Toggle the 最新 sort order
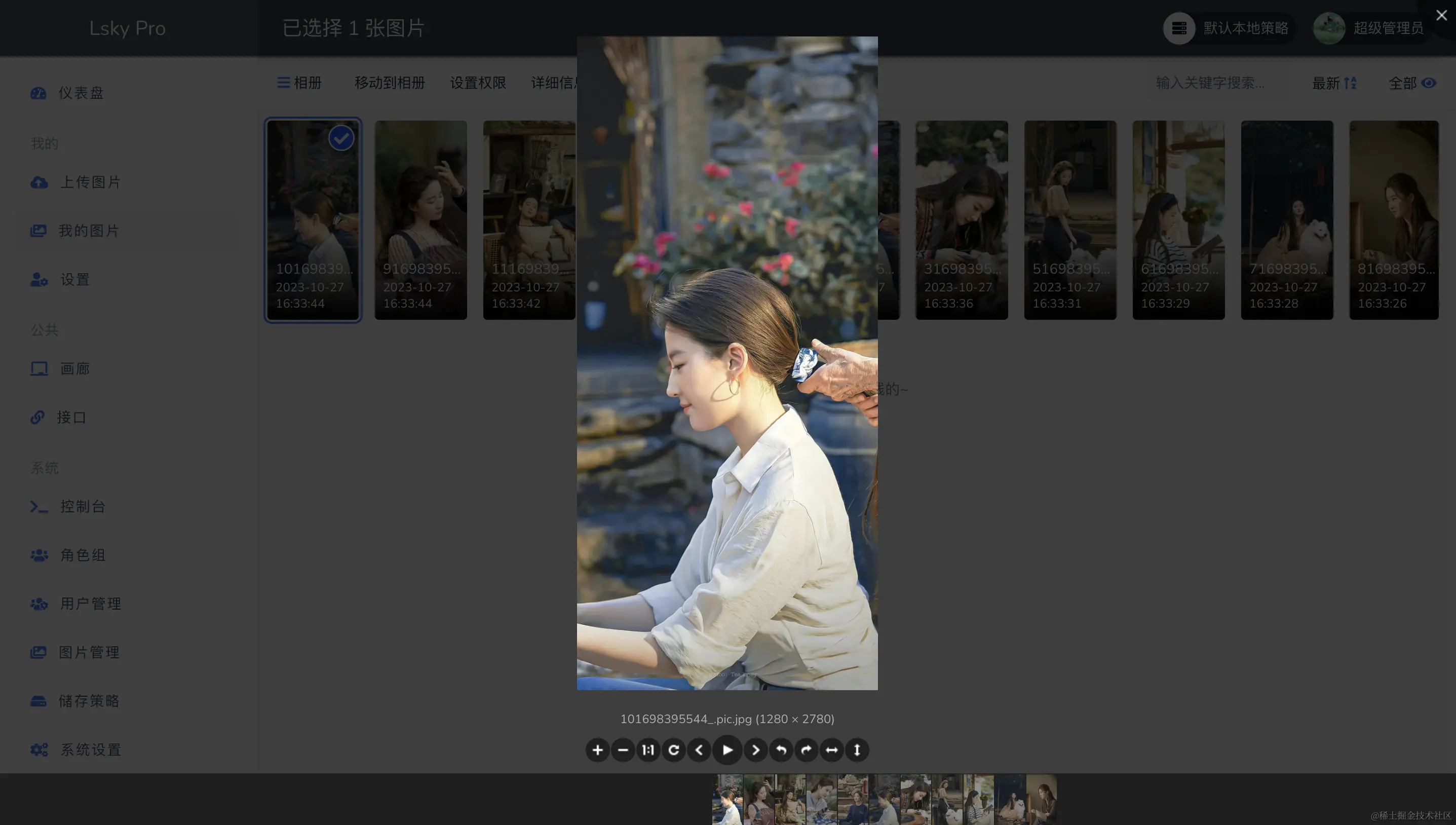Screen dimensions: 1456x825 pyautogui.click(x=1334, y=83)
